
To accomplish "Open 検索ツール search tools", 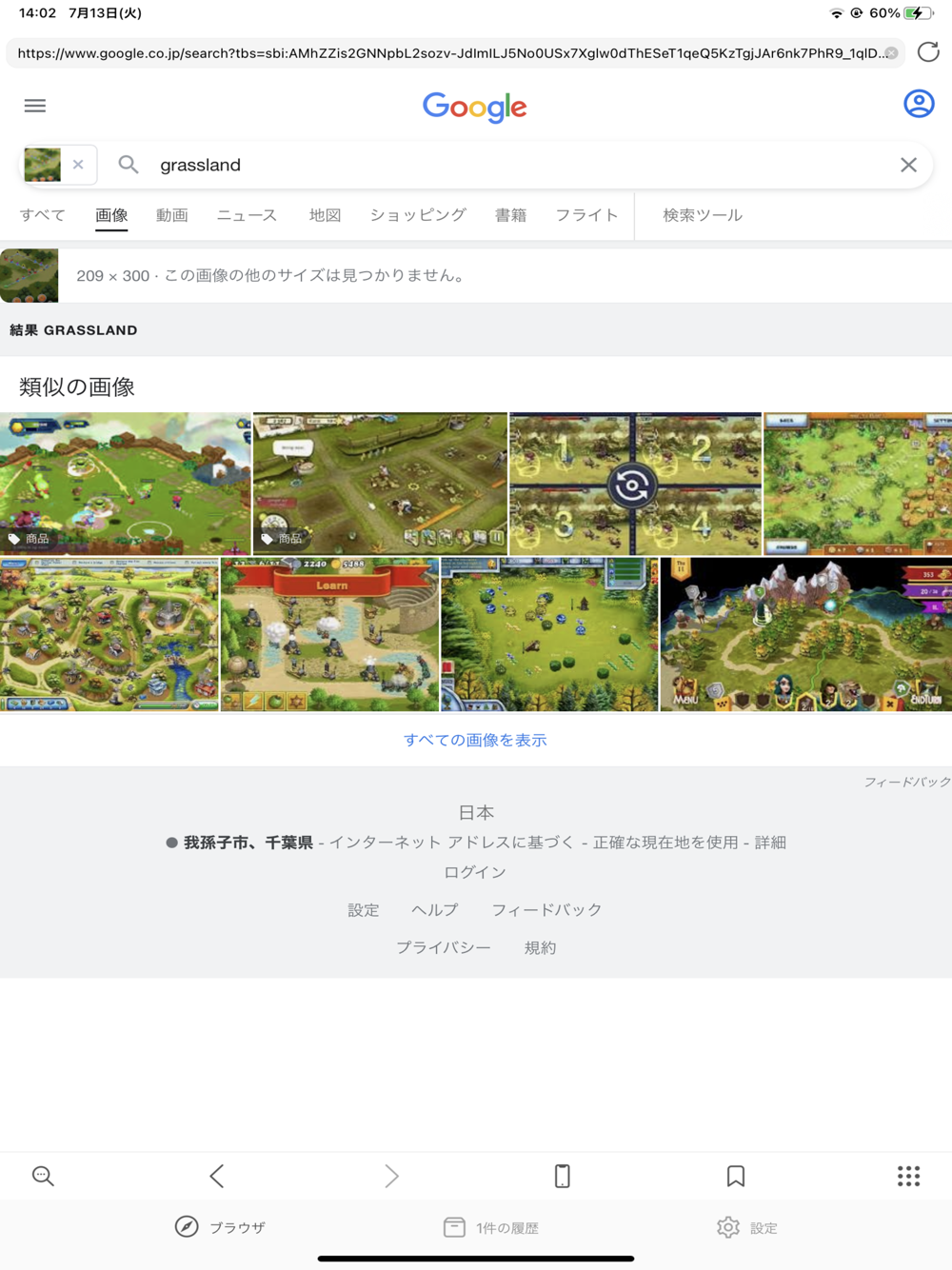I will tap(703, 215).
